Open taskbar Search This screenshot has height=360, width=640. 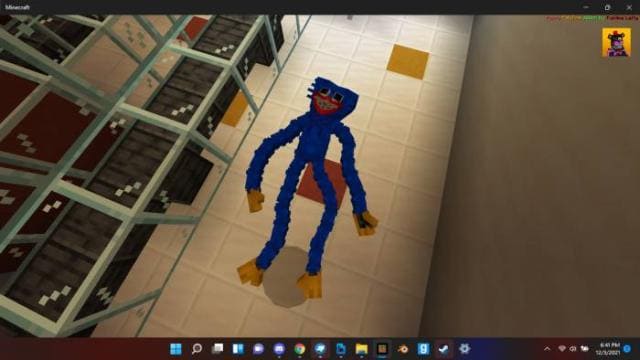[197, 349]
